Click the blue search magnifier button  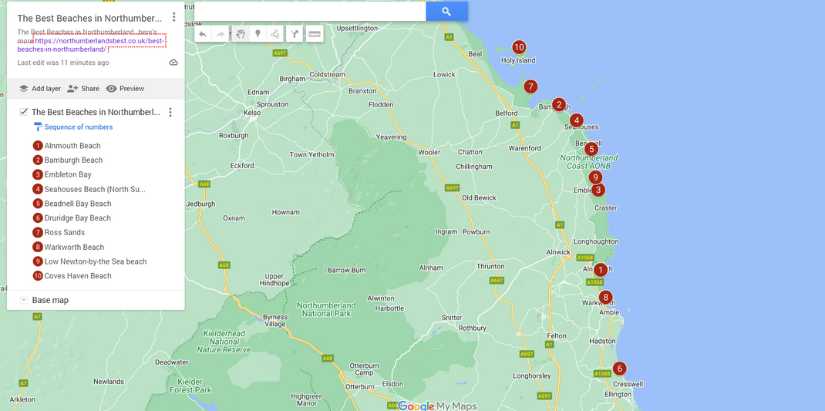[x=446, y=12]
